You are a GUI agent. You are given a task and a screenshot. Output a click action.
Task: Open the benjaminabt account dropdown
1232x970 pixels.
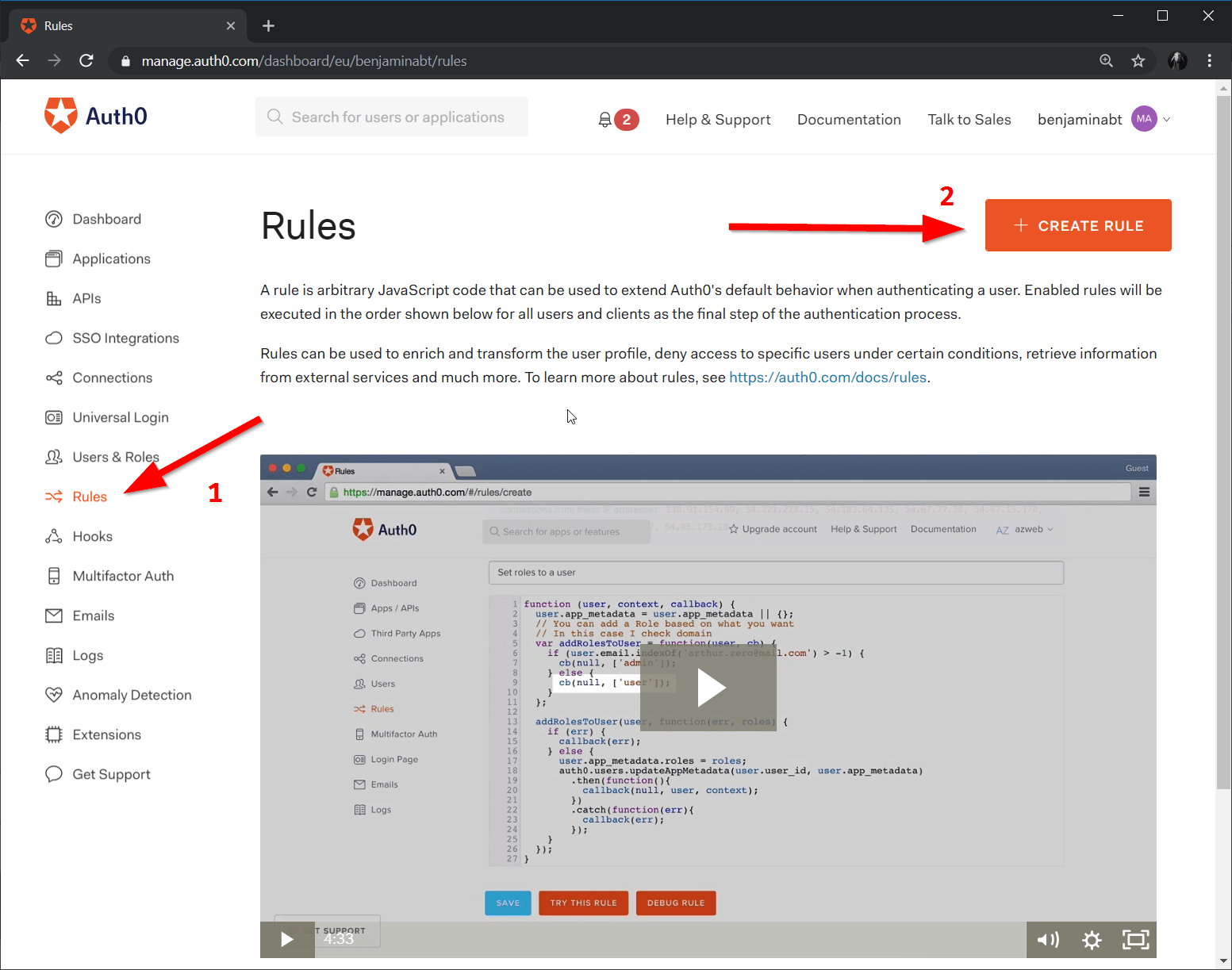[1103, 119]
